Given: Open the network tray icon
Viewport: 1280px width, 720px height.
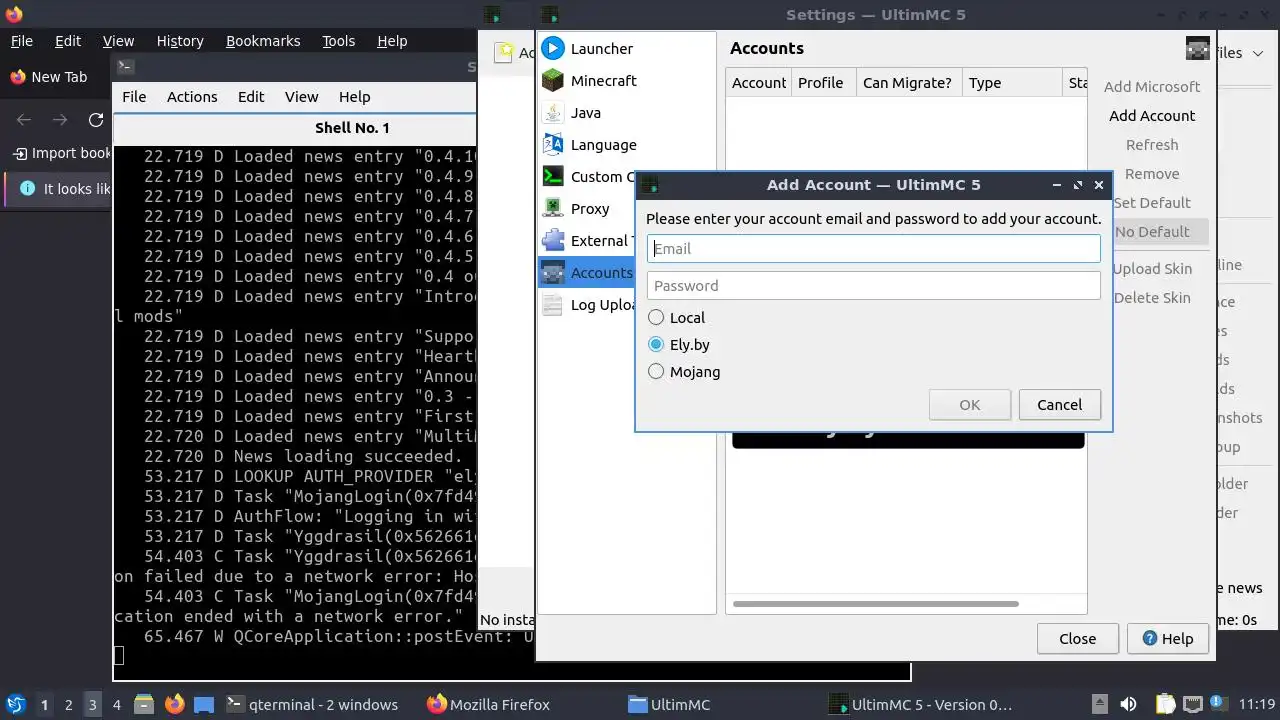Looking at the screenshot, I should click(1193, 704).
